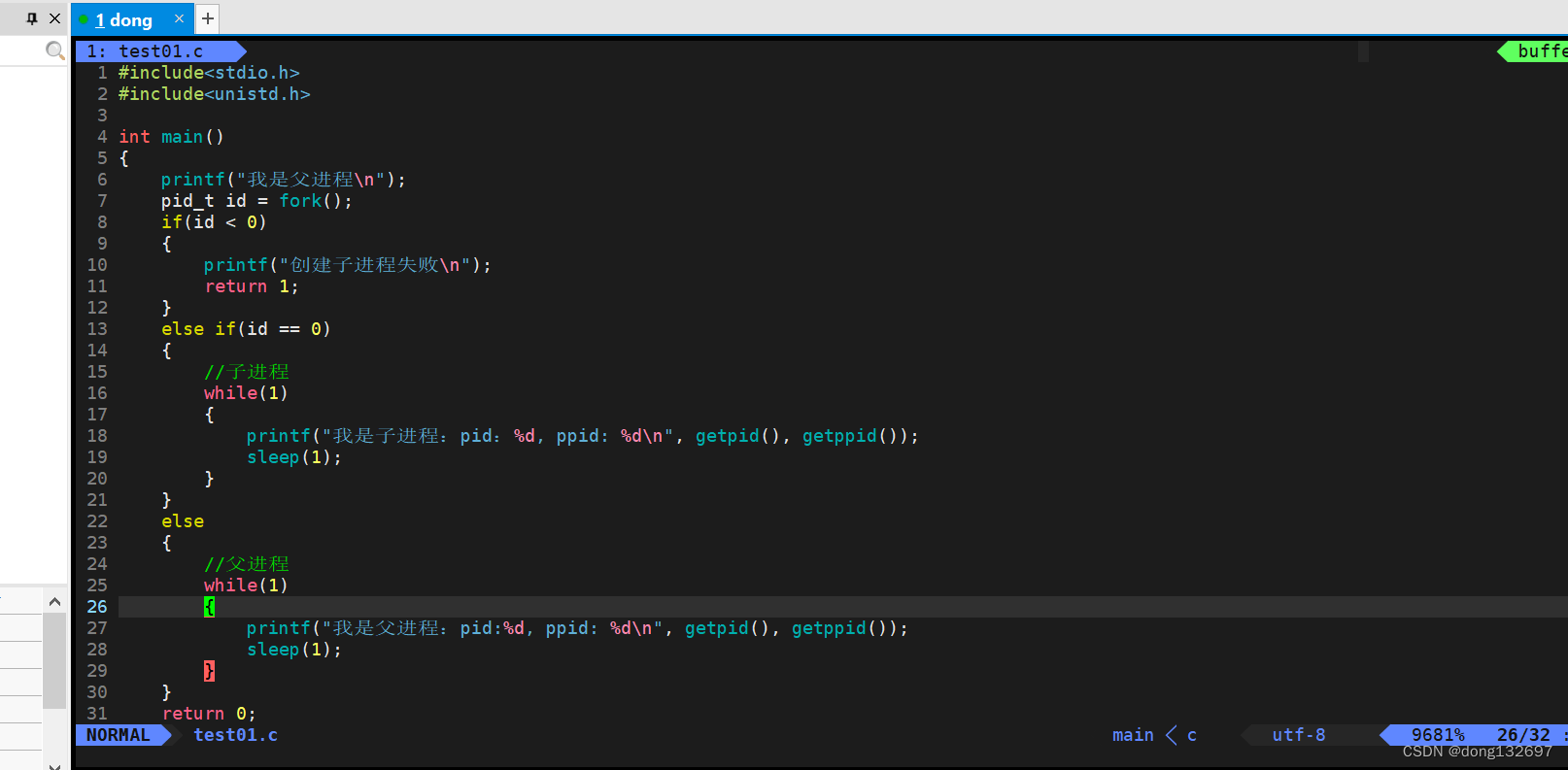
Task: Click the green highlighted brace on line 26
Action: click(209, 607)
